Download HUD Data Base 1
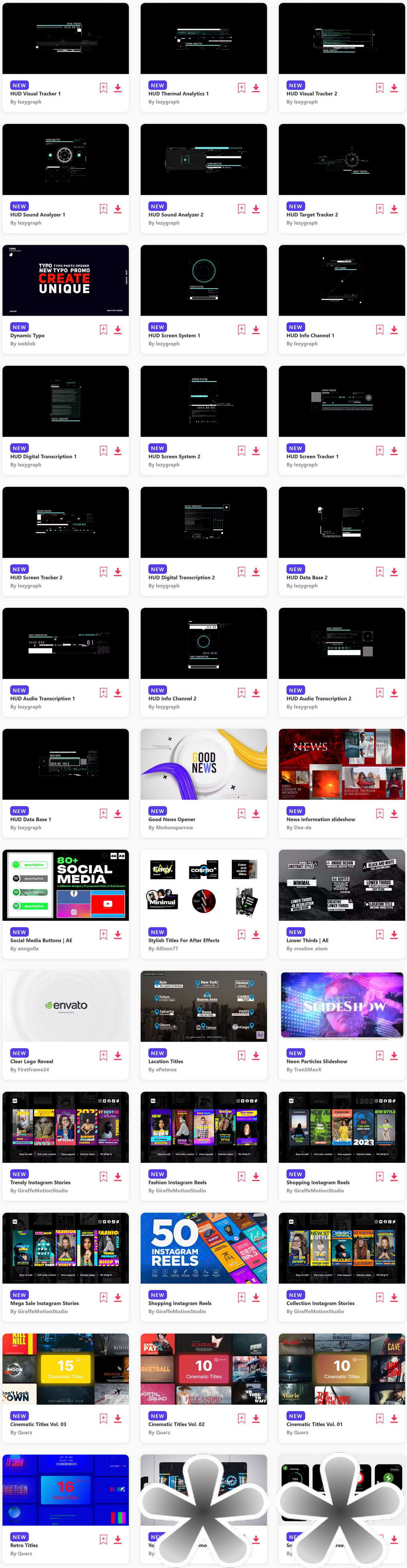 tap(118, 814)
